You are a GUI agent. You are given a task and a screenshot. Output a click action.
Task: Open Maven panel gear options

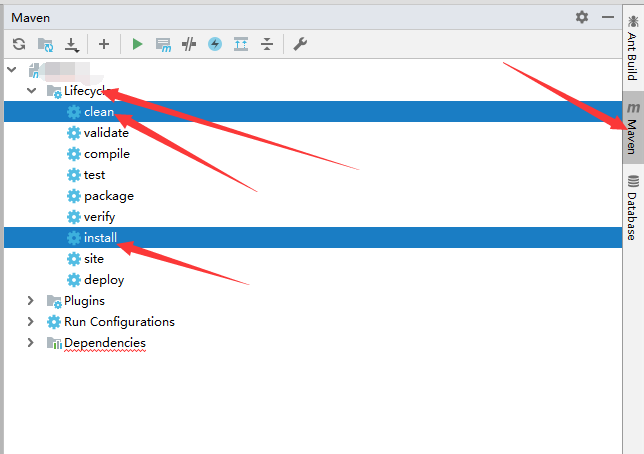coord(582,17)
